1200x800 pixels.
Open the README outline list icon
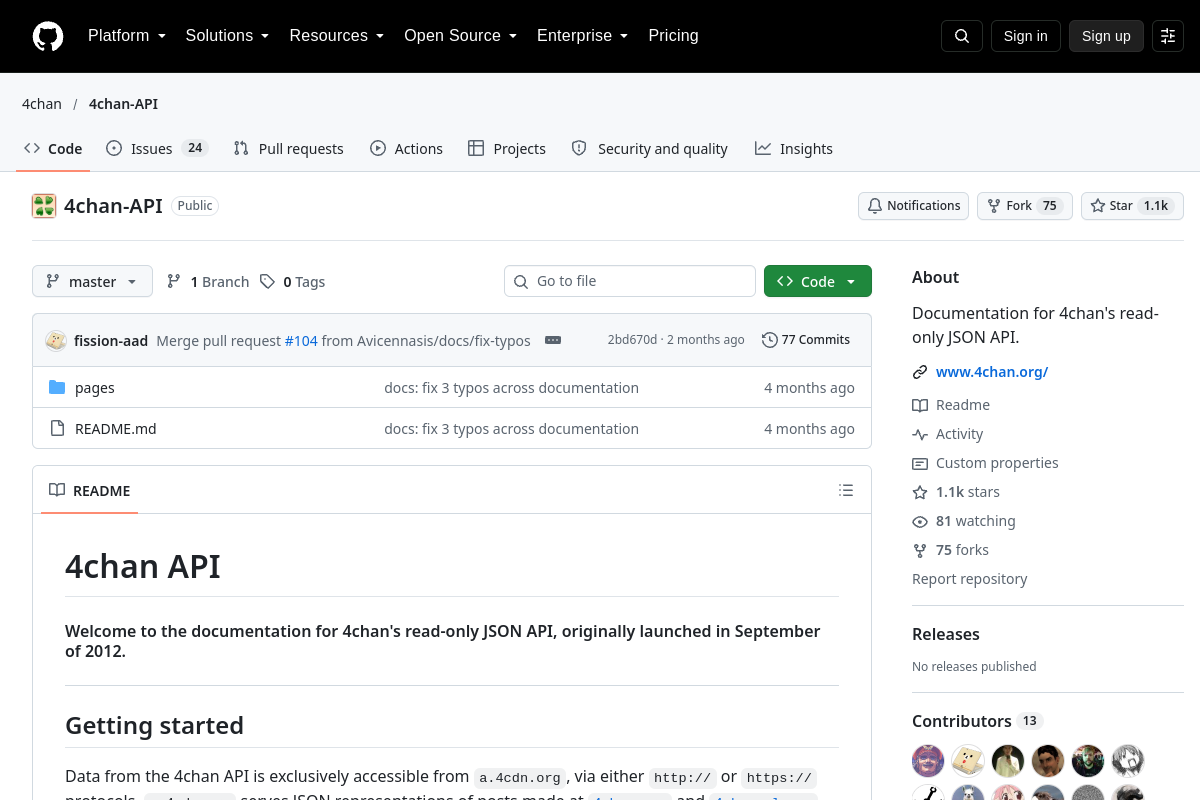coord(846,490)
